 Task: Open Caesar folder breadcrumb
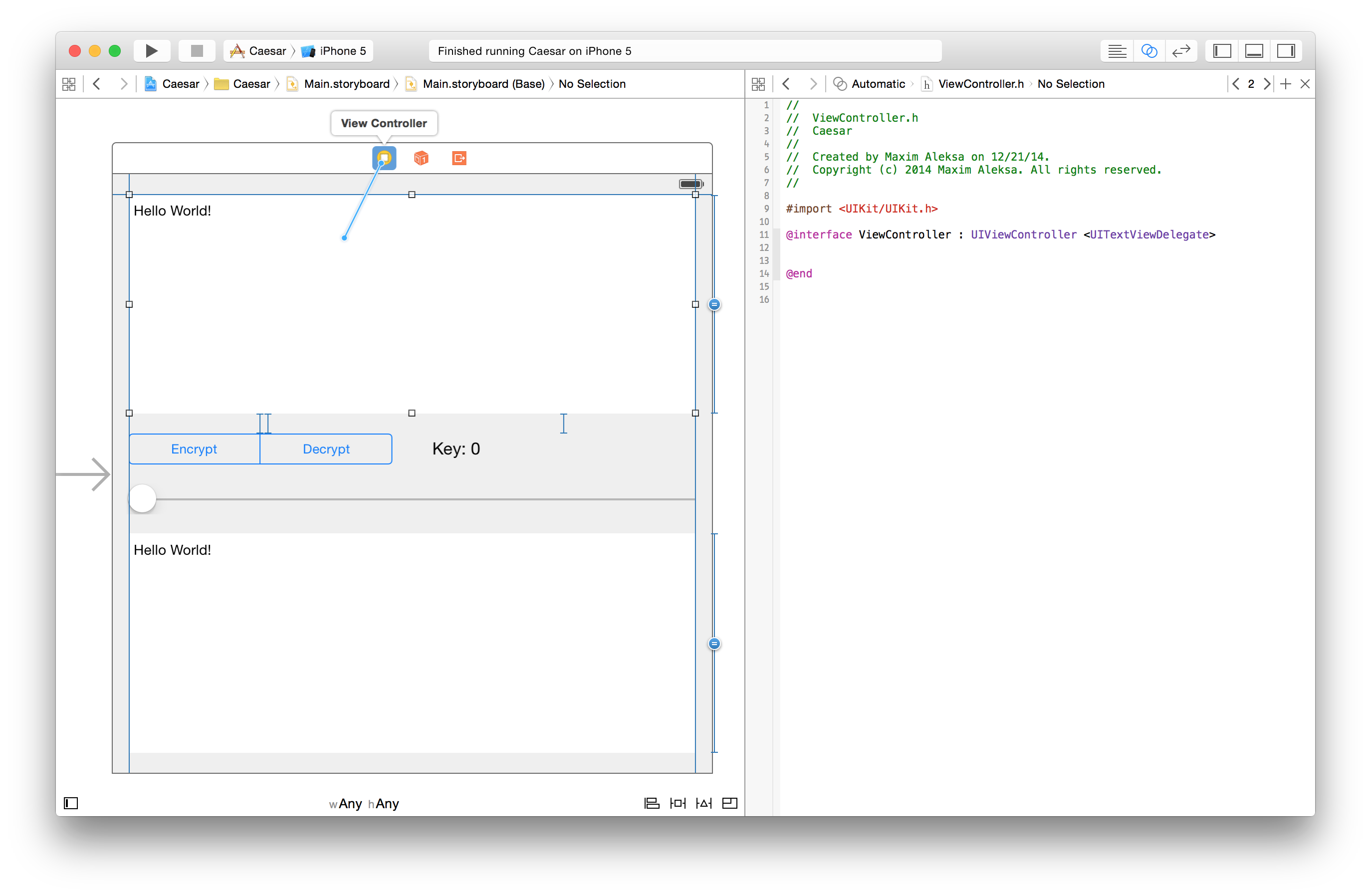point(242,84)
